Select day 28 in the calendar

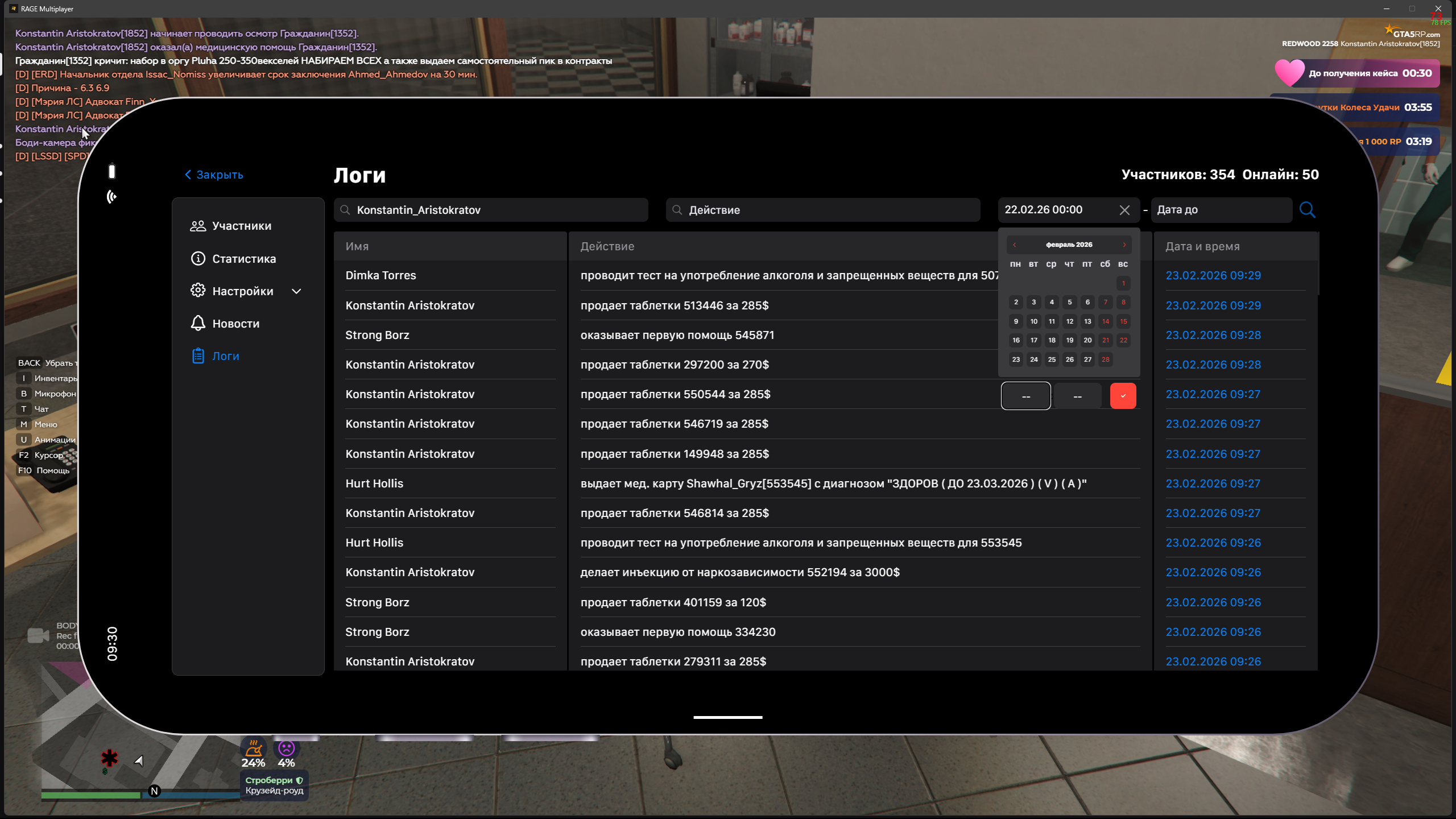pos(1105,359)
